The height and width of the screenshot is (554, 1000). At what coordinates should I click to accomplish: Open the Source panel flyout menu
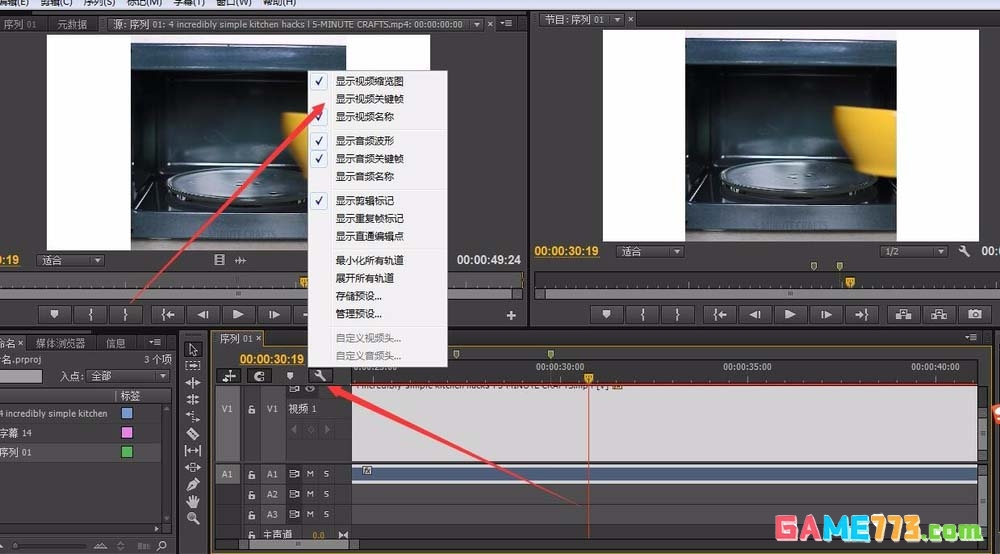[x=506, y=24]
